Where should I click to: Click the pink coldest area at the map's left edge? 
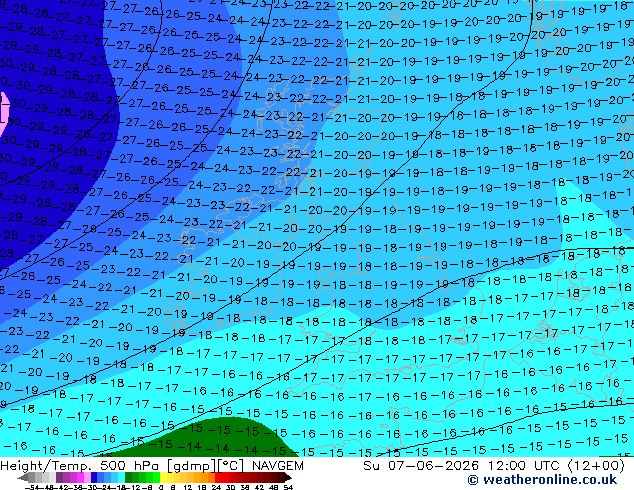pyautogui.click(x=2, y=114)
